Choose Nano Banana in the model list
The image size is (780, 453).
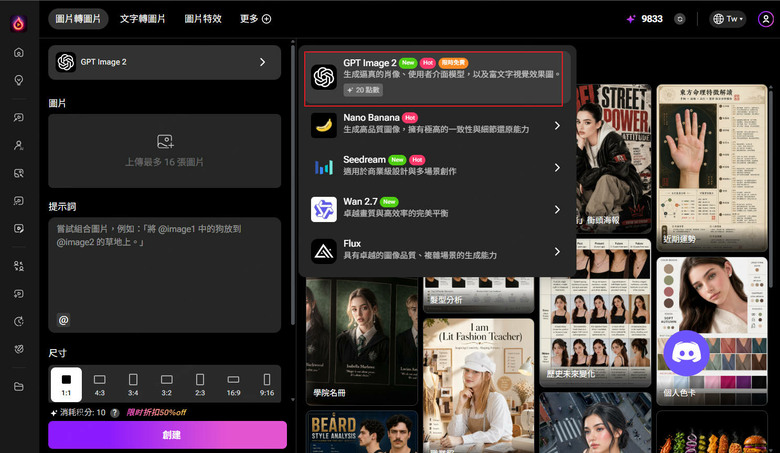437,125
